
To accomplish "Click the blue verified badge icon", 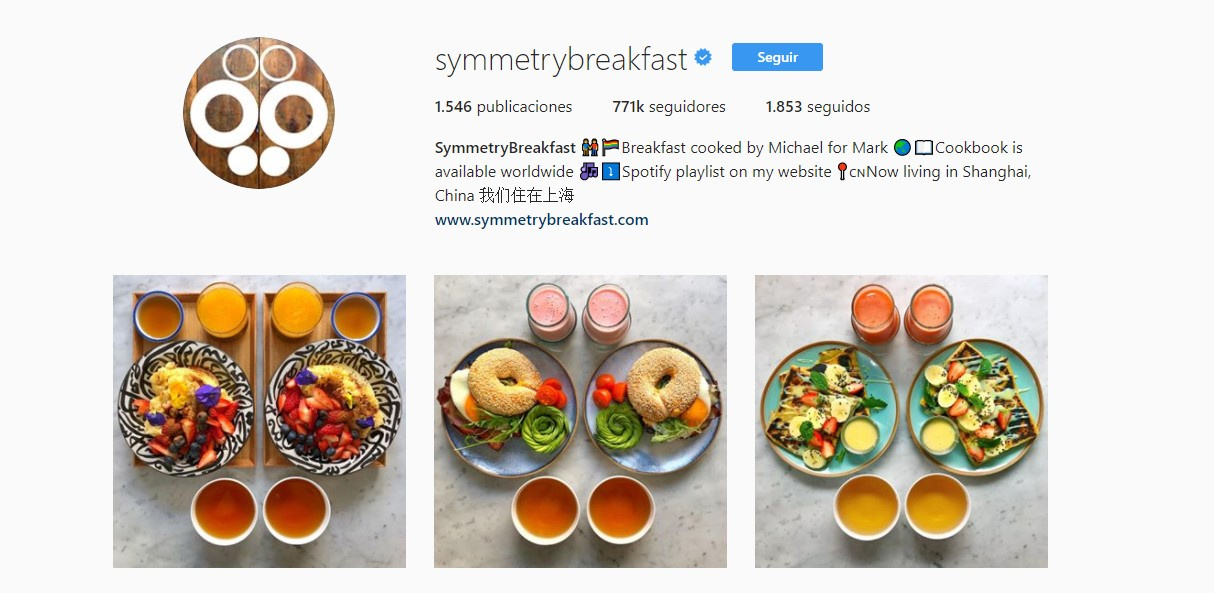I will click(703, 58).
